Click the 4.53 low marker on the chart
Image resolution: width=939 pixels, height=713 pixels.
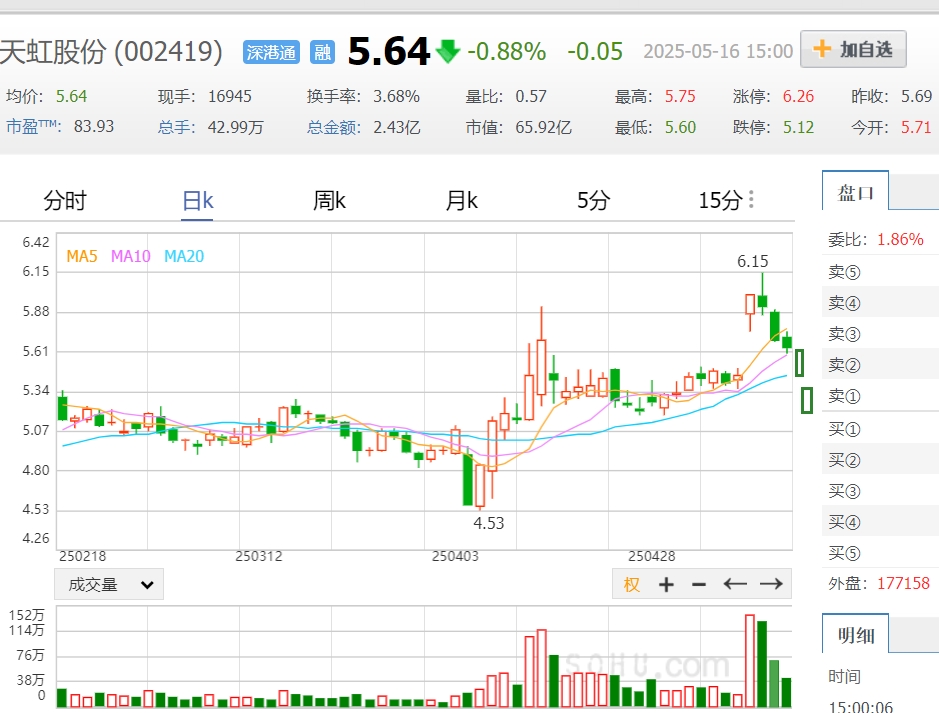click(x=489, y=523)
